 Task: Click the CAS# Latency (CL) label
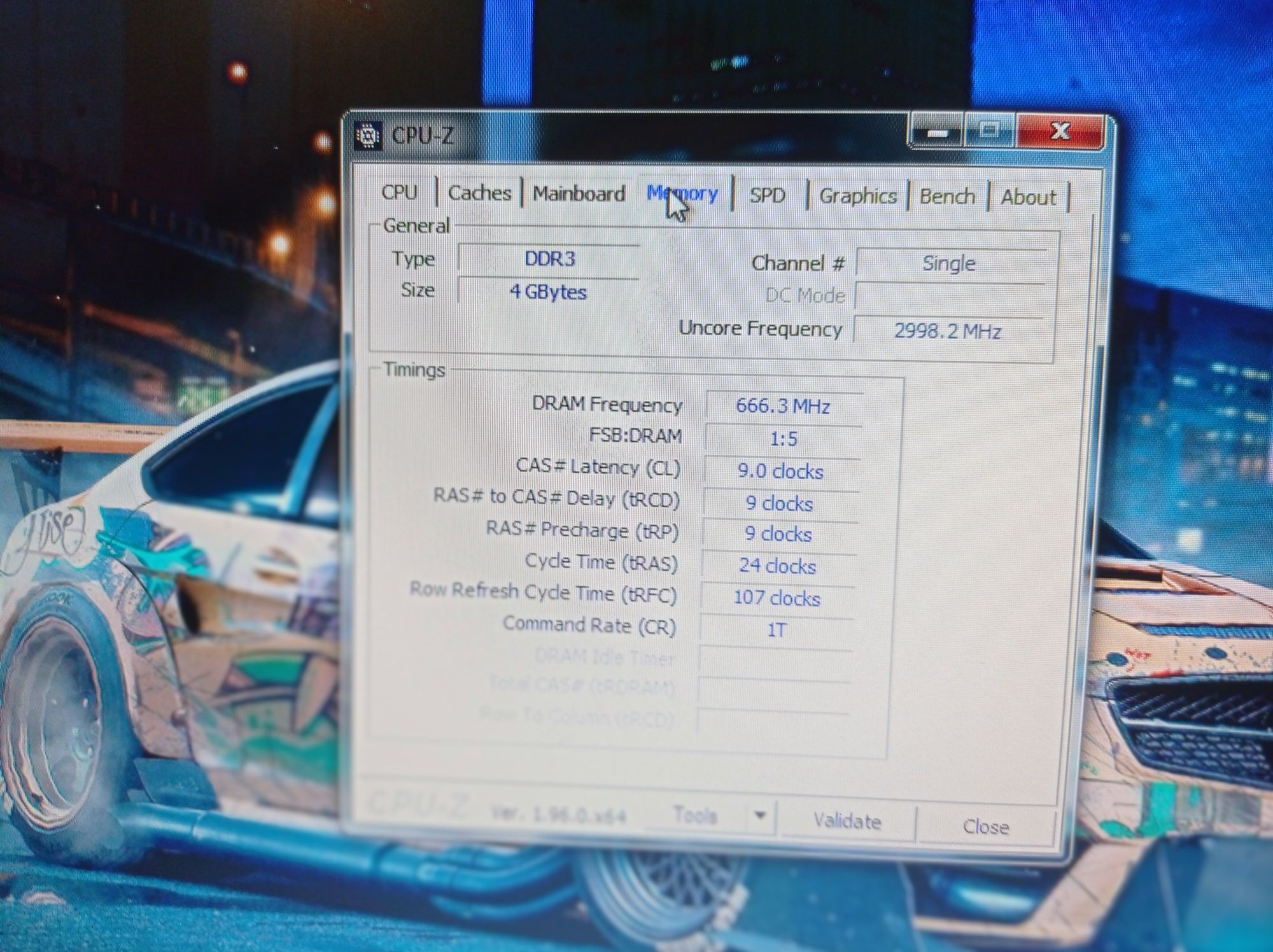[598, 466]
